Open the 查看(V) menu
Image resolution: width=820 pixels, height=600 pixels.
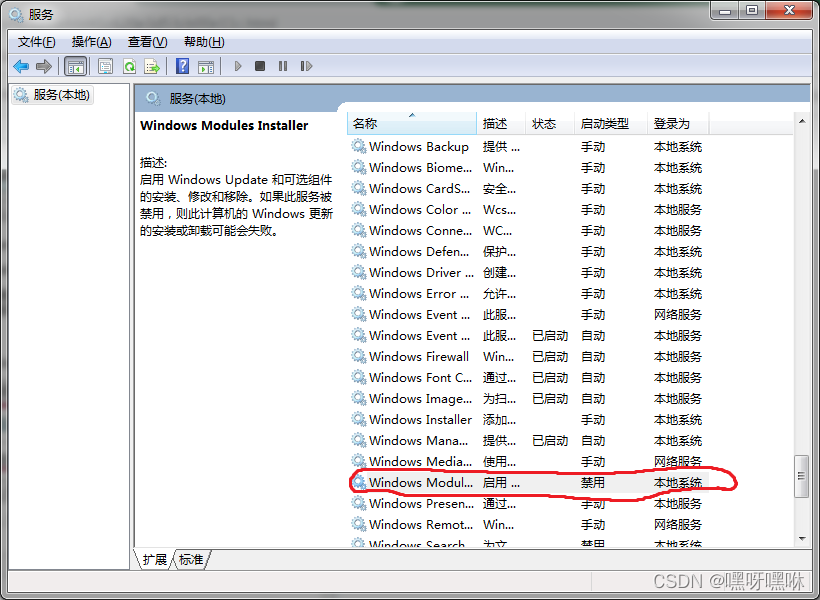pyautogui.click(x=147, y=42)
